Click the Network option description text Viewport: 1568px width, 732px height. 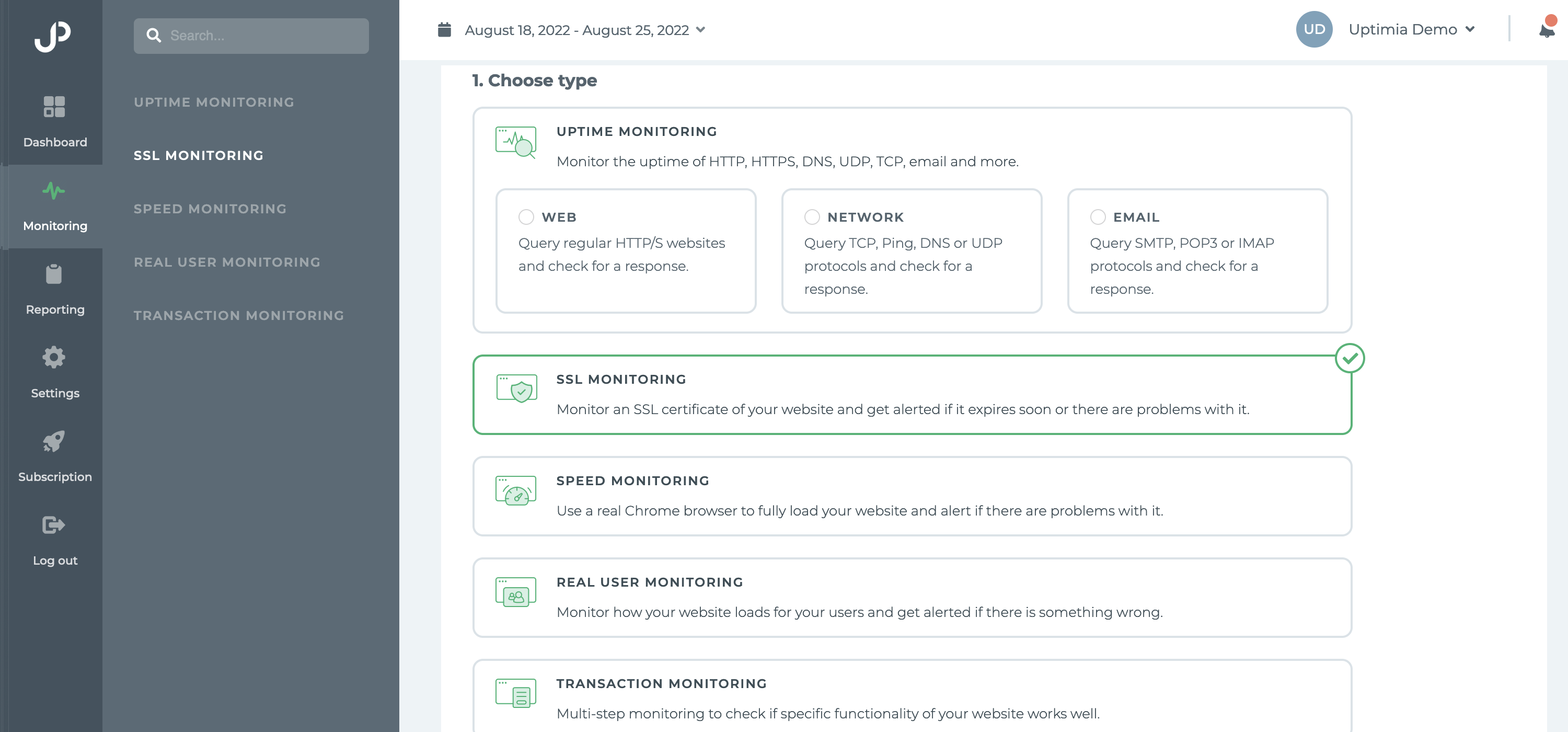pyautogui.click(x=903, y=266)
